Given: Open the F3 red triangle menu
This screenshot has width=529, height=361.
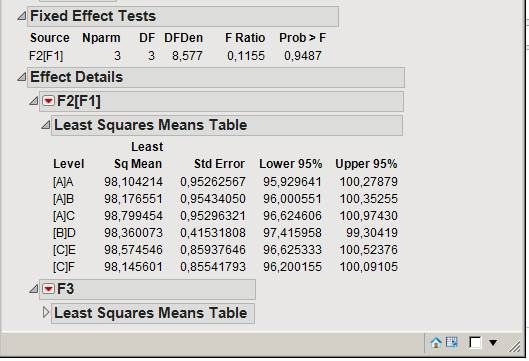Looking at the screenshot, I should (x=48, y=289).
